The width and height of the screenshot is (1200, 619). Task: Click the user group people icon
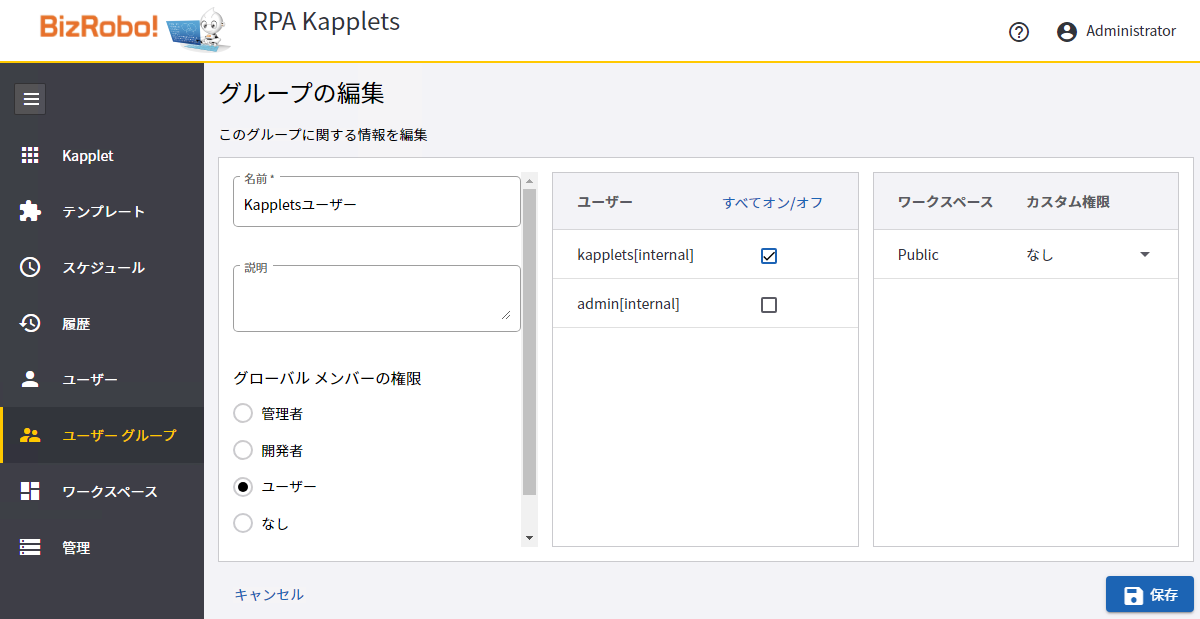[x=30, y=435]
